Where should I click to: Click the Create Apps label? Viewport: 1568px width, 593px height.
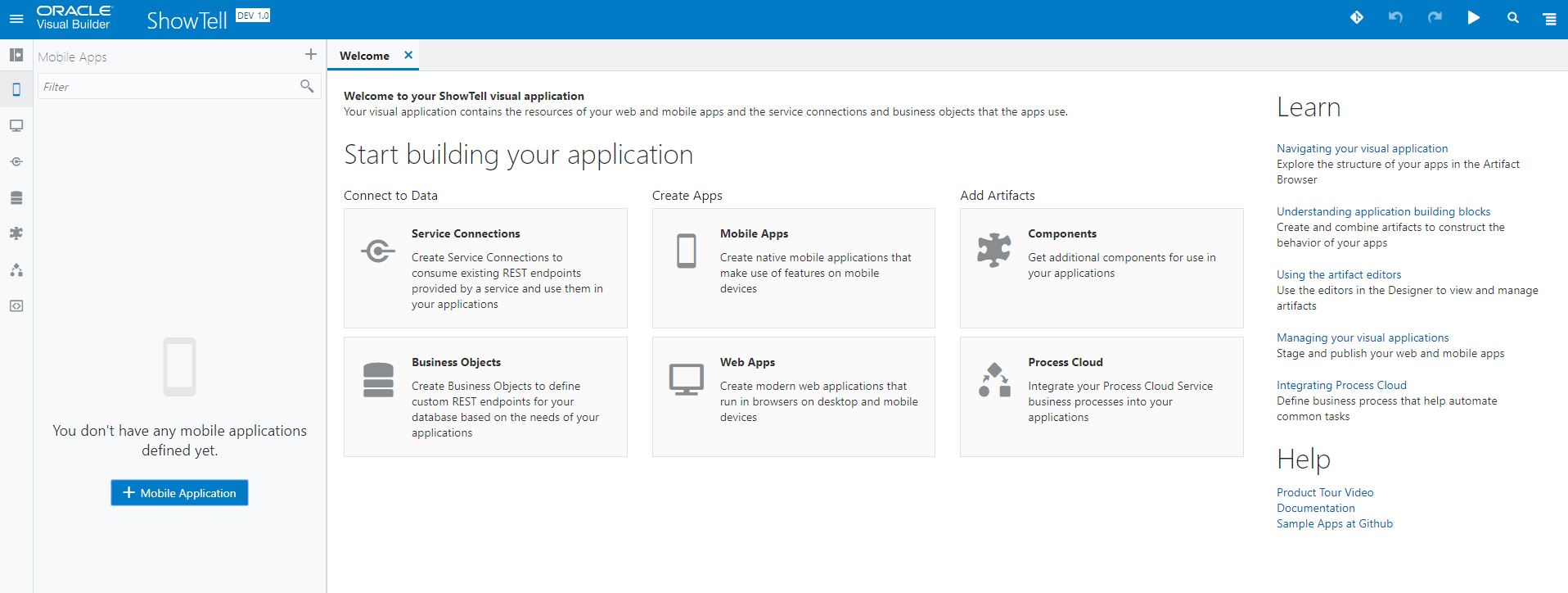point(687,195)
